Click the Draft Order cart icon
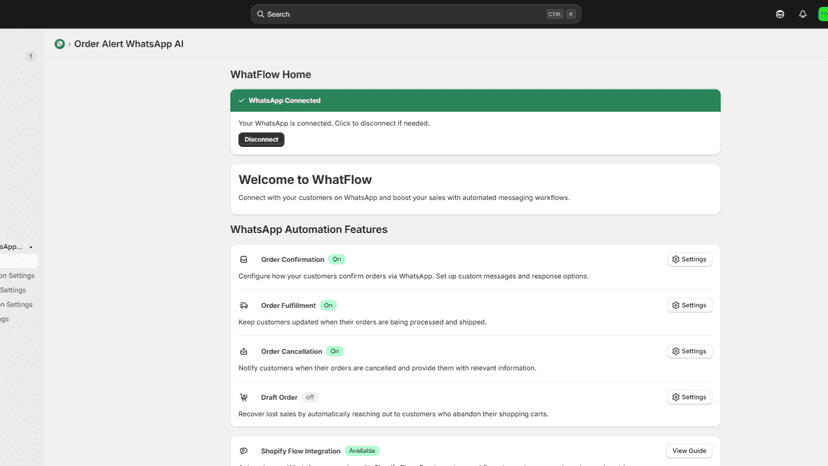Screen dimensions: 828x466 click(x=243, y=397)
